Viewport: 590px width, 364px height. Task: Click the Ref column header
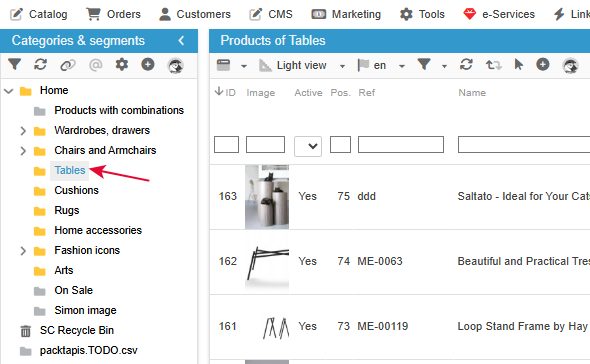pyautogui.click(x=366, y=93)
